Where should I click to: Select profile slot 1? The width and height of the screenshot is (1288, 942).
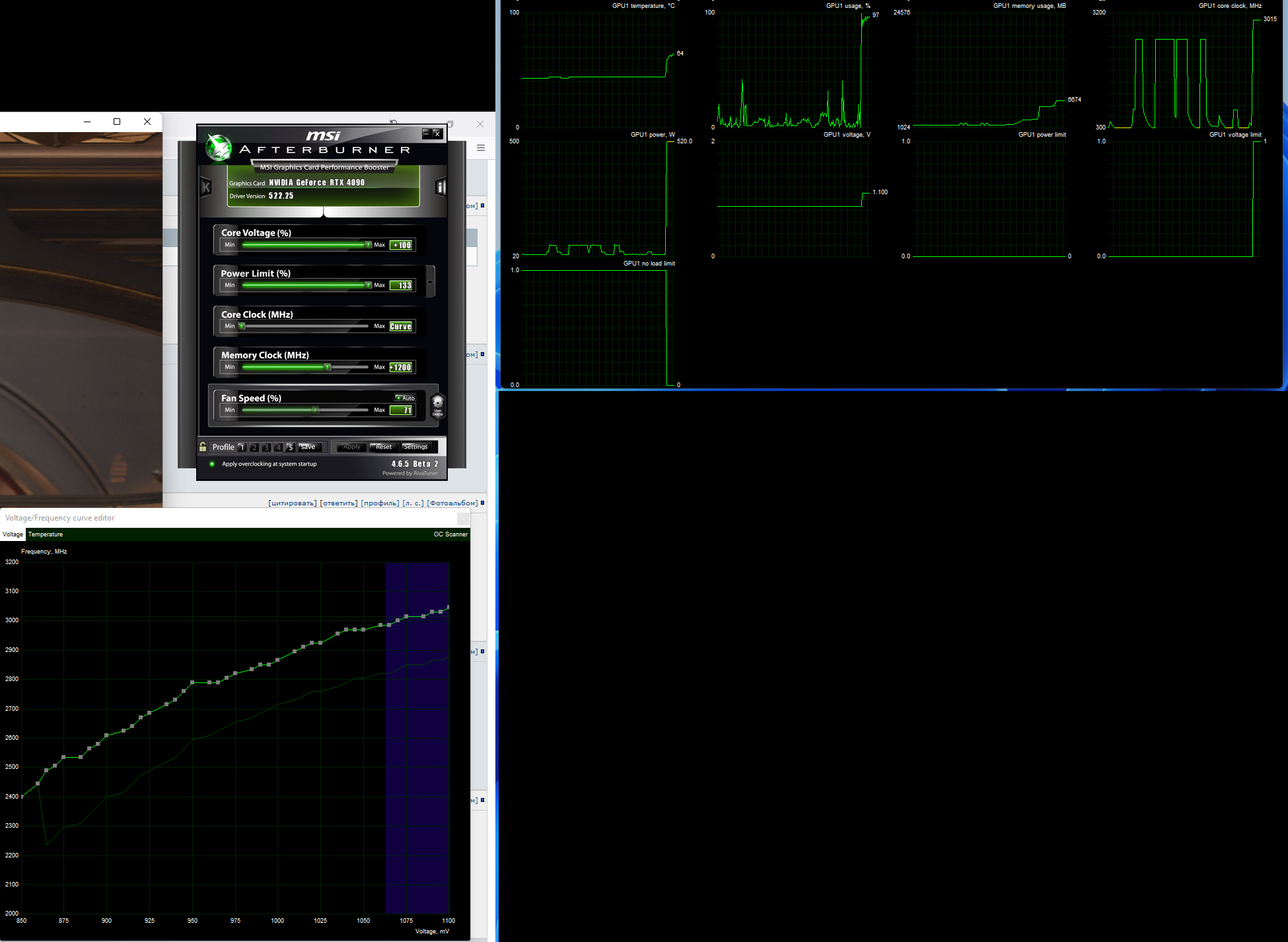click(242, 447)
